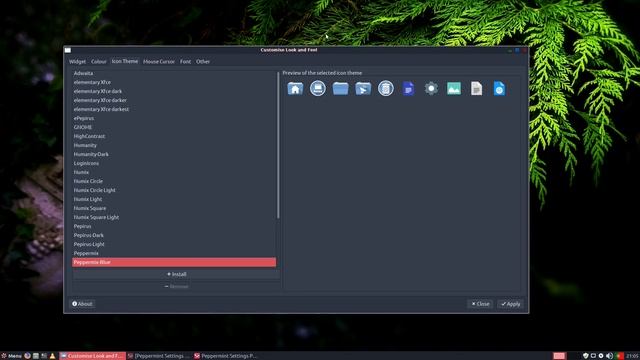Click the grey plain document preview icon

pyautogui.click(x=476, y=88)
